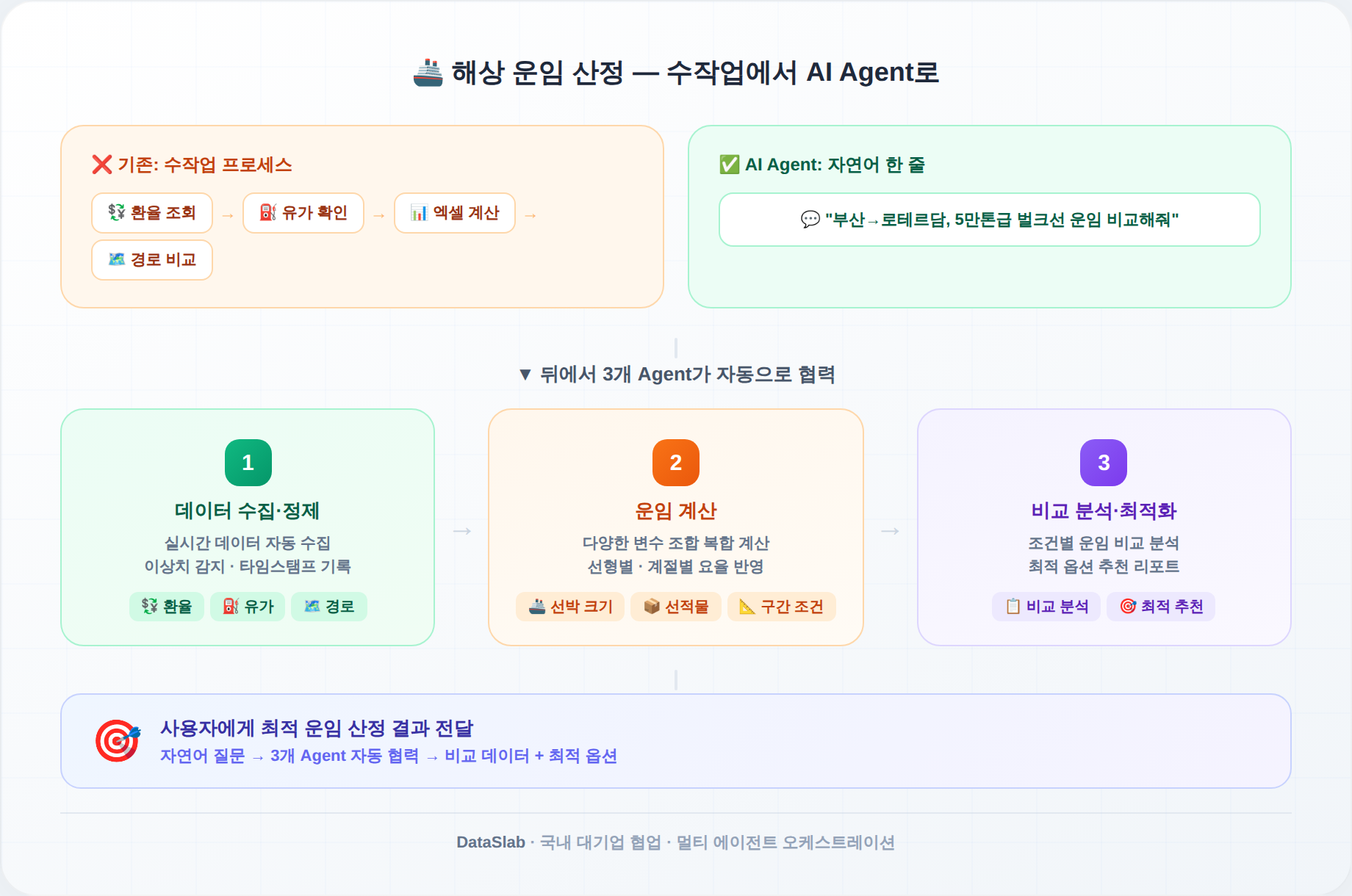The image size is (1352, 896).
Task: Click the 최적 옵션 추천 리포트 text
Action: tap(1104, 566)
